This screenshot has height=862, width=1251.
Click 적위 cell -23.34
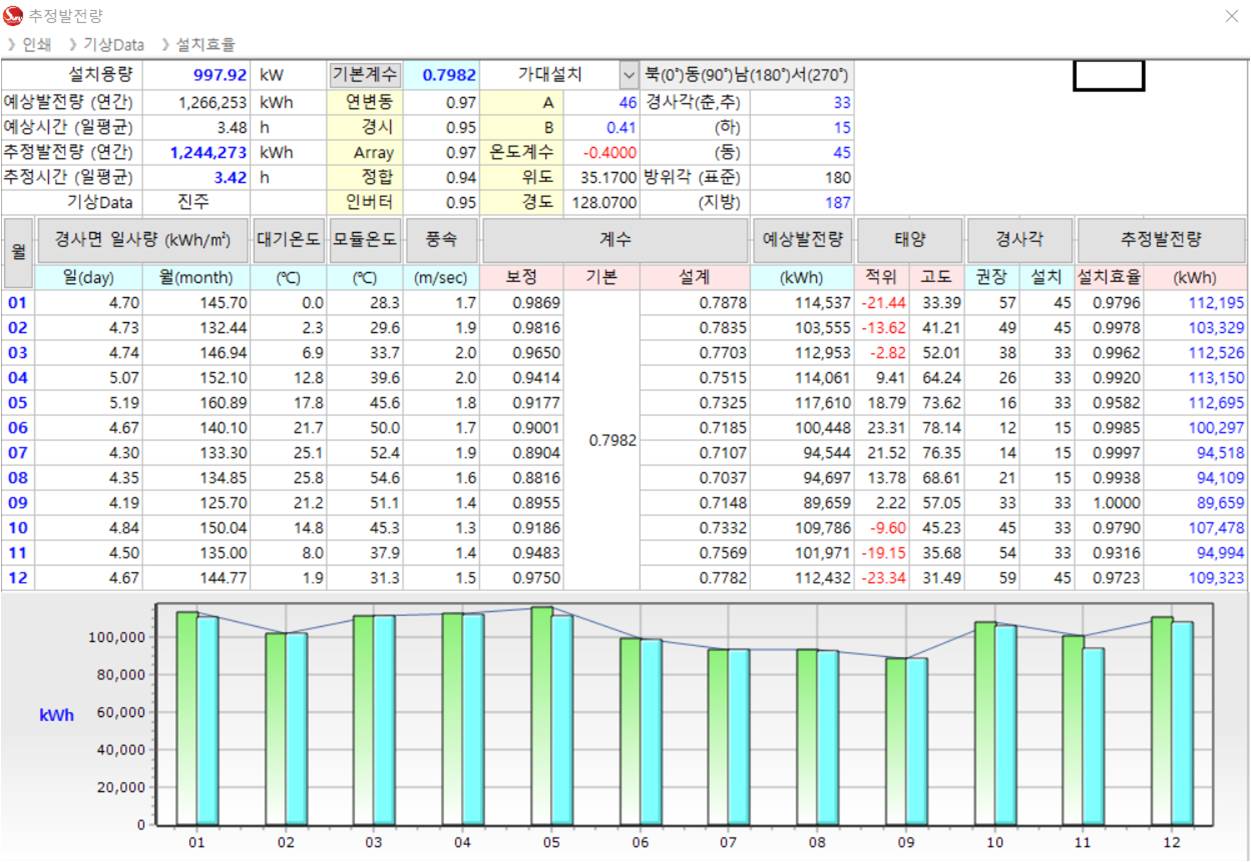pos(883,578)
